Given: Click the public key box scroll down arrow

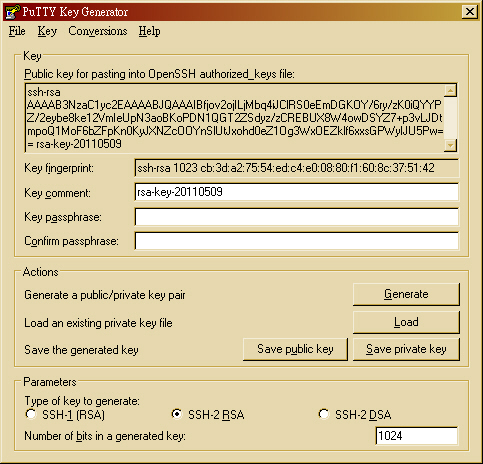Looking at the screenshot, I should pyautogui.click(x=450, y=145).
